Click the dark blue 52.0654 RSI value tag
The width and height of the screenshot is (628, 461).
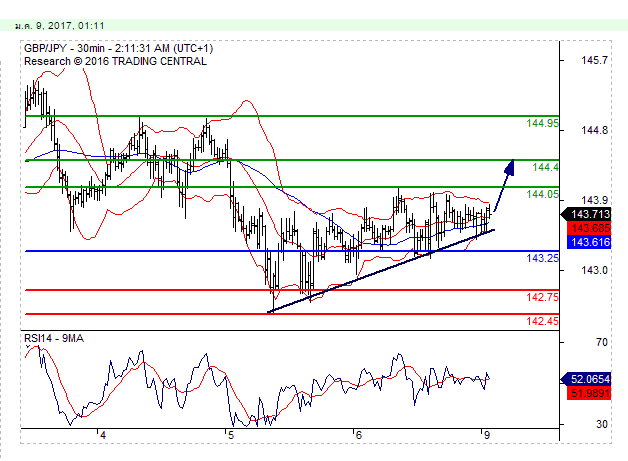pyautogui.click(x=587, y=379)
